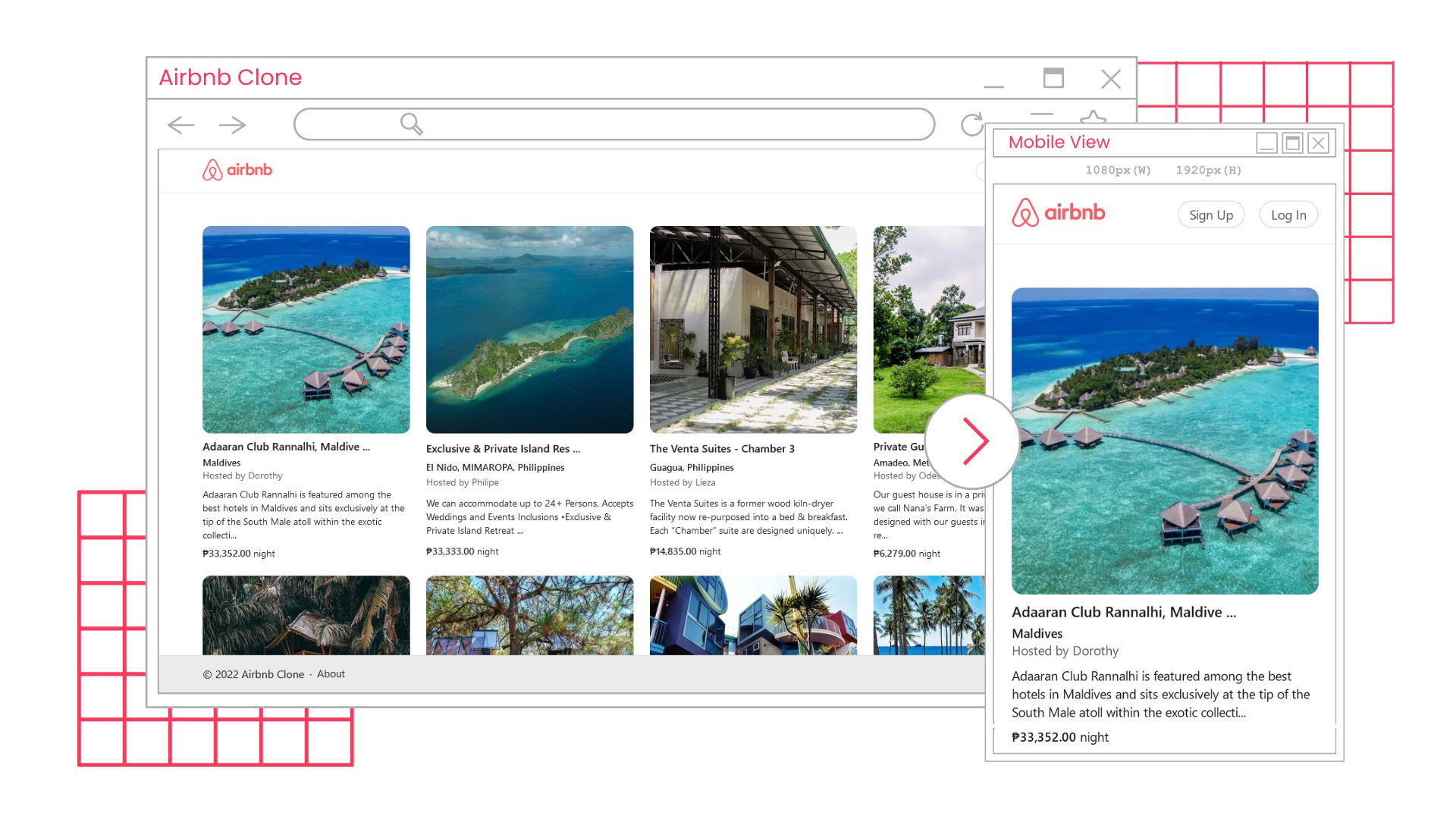Open the Adaaran Club Rannalhi listing image
This screenshot has height=819, width=1456.
[x=306, y=329]
